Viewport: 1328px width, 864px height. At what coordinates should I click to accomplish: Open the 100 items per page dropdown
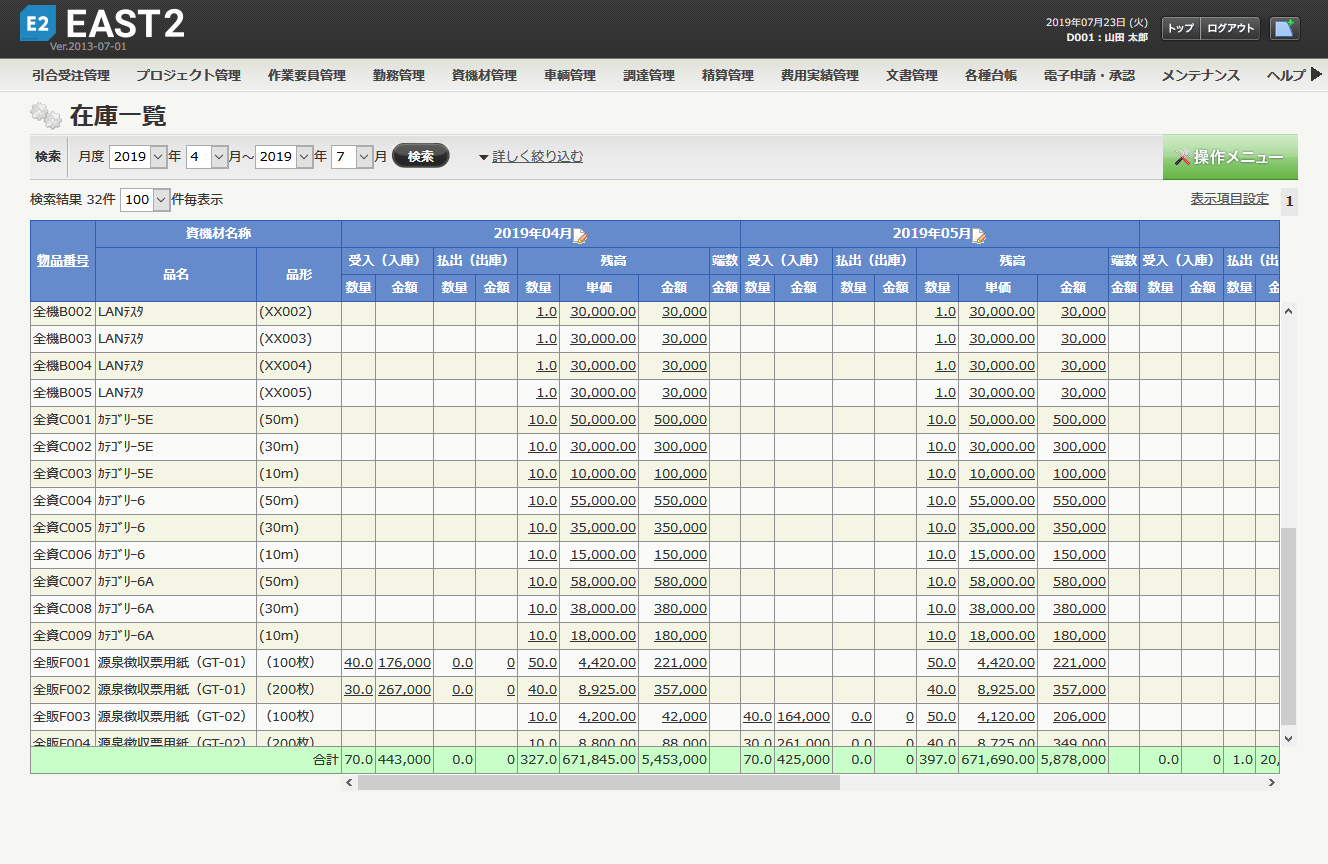(145, 200)
